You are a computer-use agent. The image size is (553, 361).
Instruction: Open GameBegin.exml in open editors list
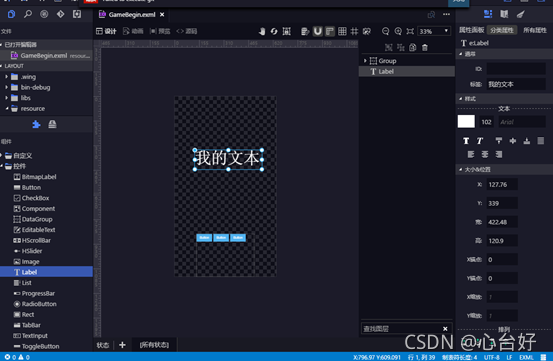(46, 55)
